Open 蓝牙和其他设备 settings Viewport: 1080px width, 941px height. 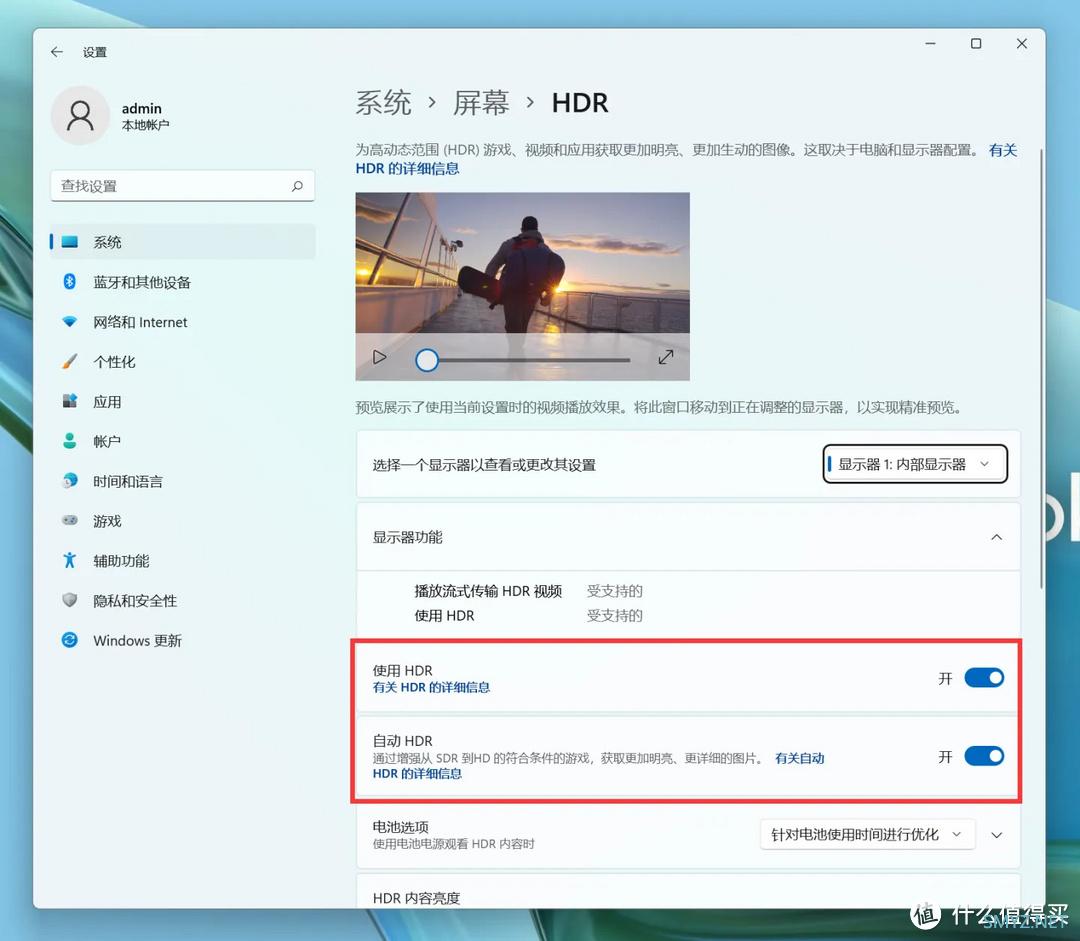183,282
